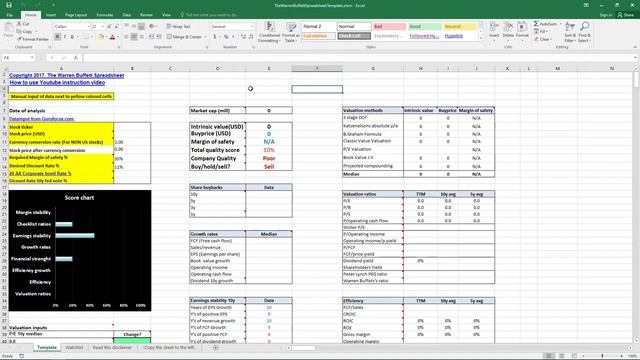Click the accounting dollar format icon

tap(215, 37)
